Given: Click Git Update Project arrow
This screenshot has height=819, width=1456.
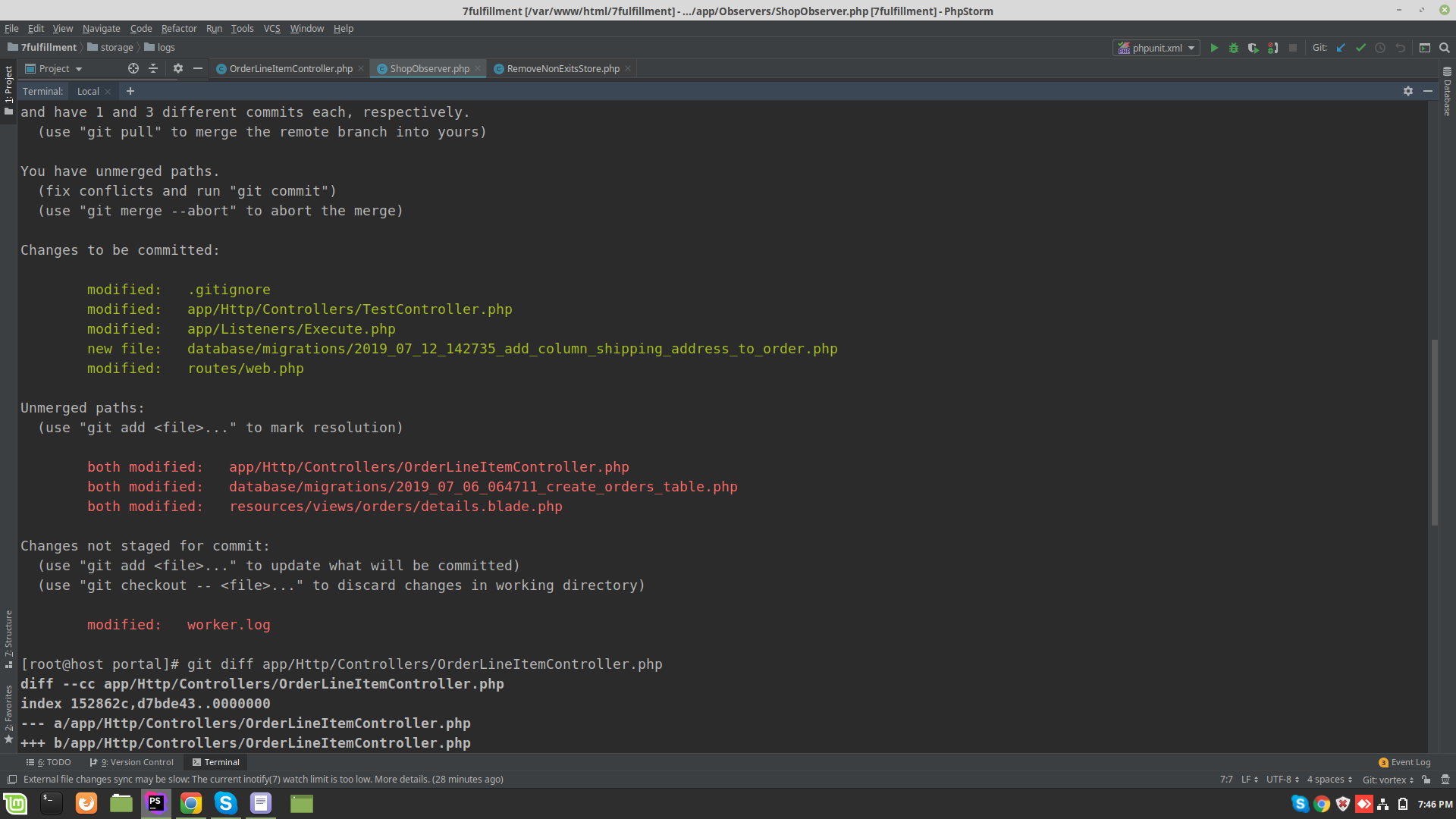Looking at the screenshot, I should 1341,48.
